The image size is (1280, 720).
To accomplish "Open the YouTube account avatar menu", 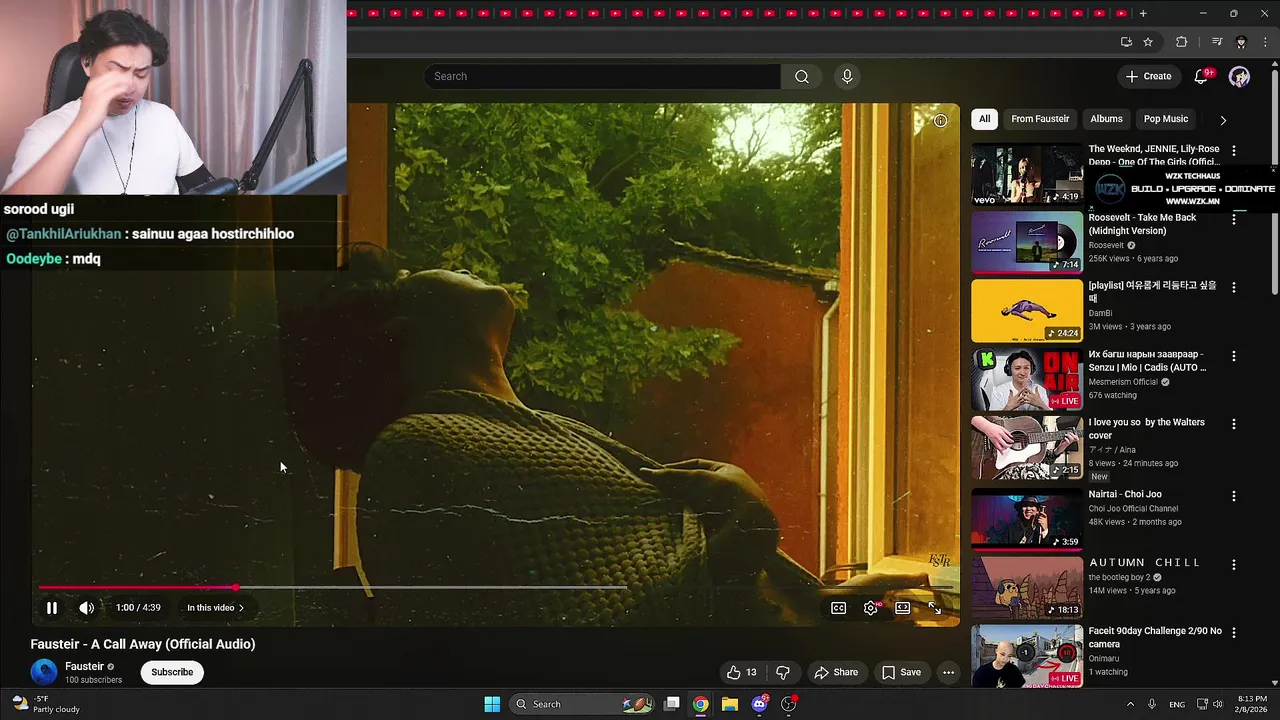I will (x=1239, y=76).
